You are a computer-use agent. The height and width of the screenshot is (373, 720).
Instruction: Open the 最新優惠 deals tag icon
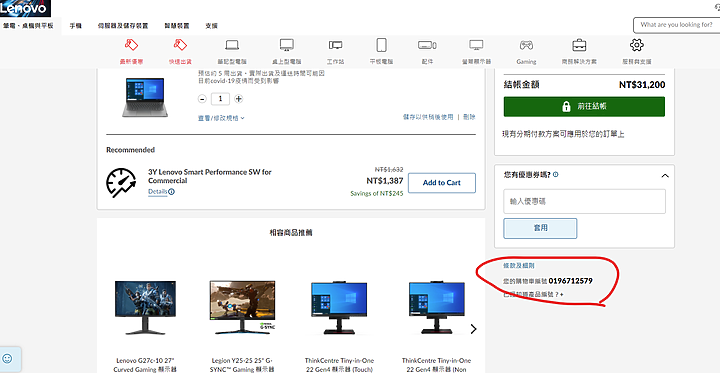click(x=131, y=45)
